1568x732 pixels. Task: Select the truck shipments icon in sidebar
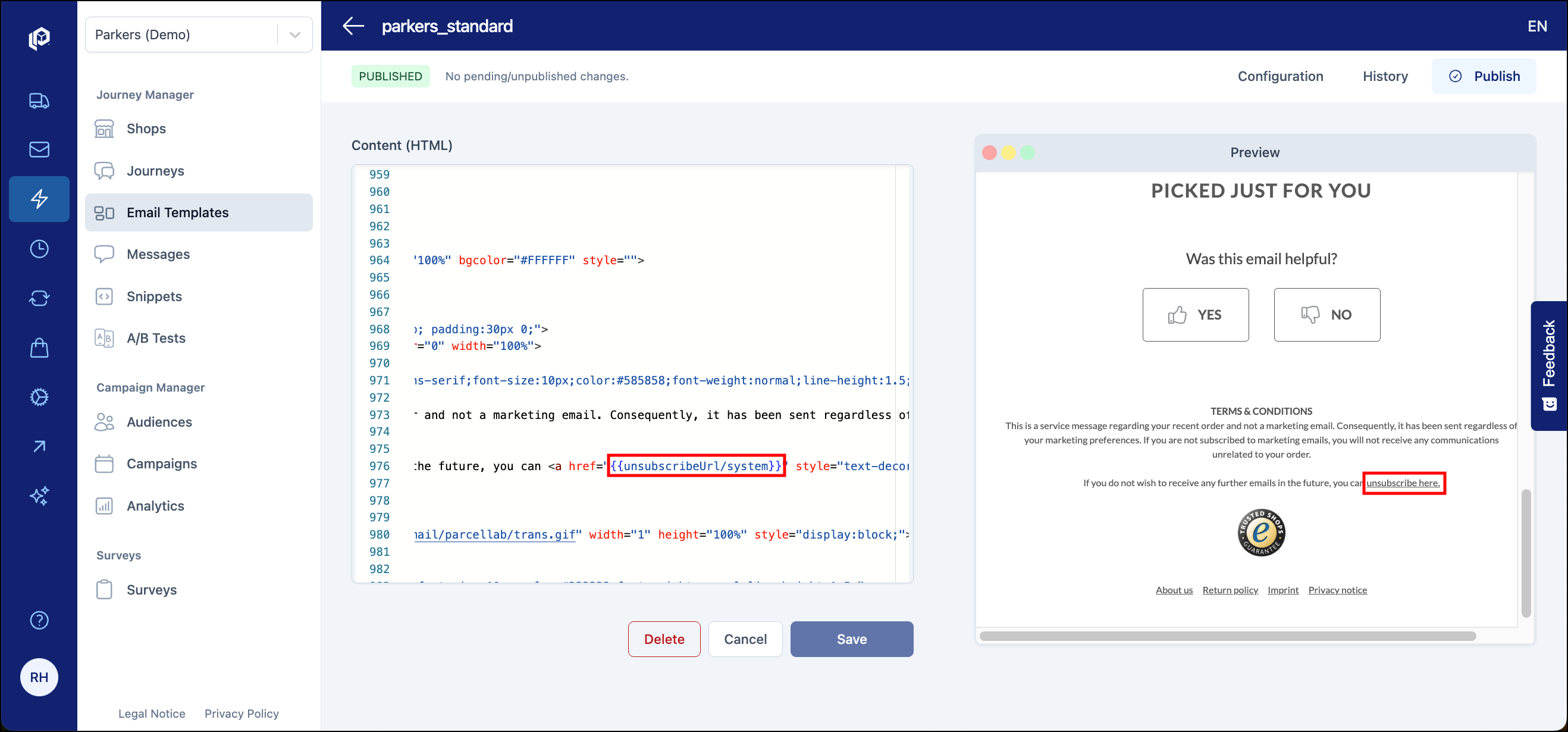39,101
